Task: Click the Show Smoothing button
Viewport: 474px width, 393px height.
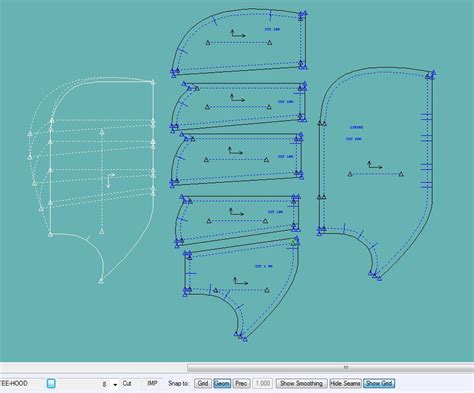Action: 301,383
